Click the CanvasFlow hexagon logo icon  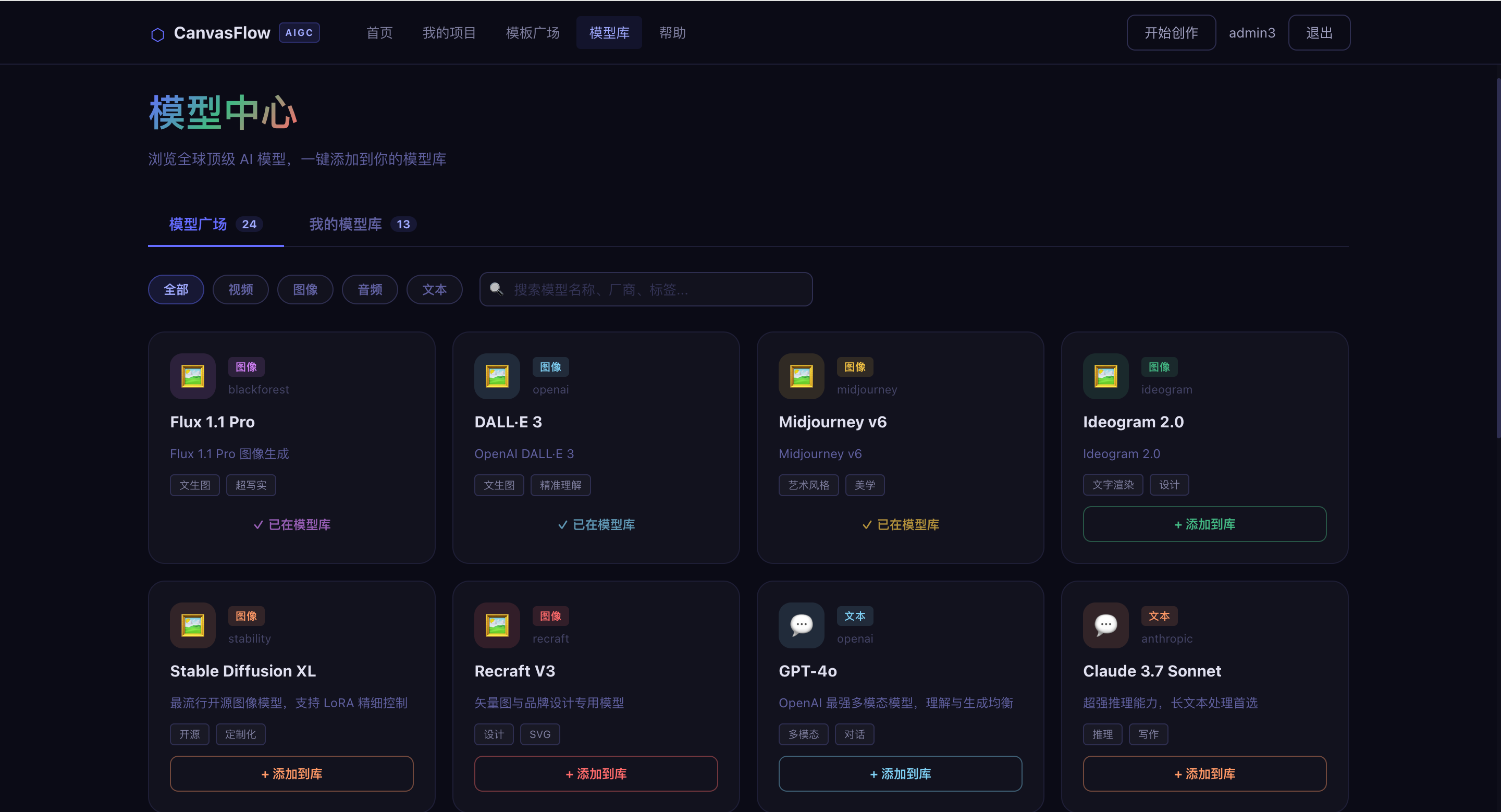(157, 34)
